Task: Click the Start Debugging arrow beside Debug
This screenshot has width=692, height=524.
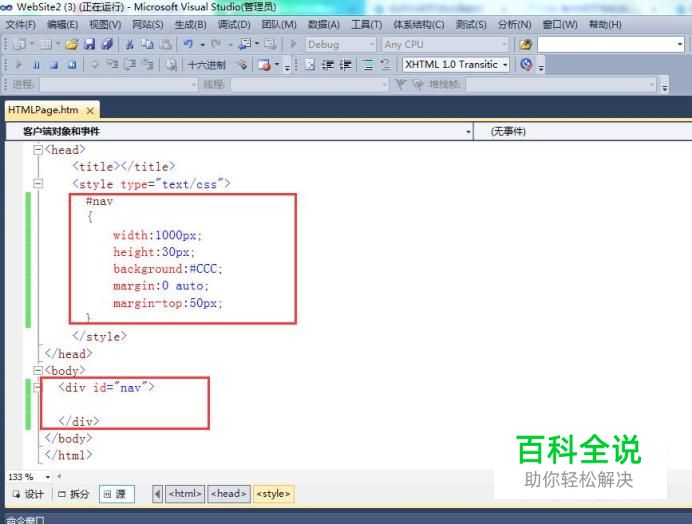Action: tap(293, 44)
